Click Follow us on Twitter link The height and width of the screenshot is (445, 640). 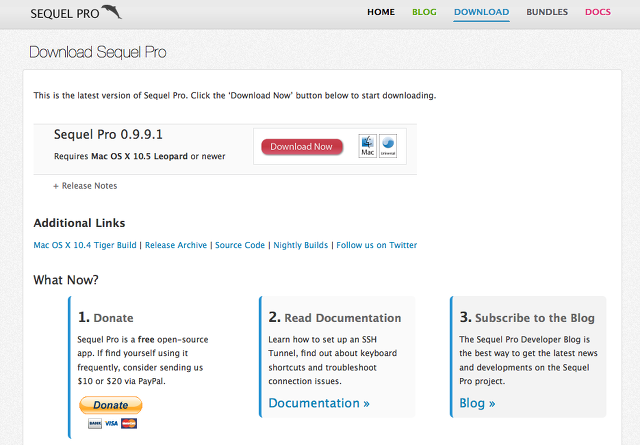[x=377, y=245]
